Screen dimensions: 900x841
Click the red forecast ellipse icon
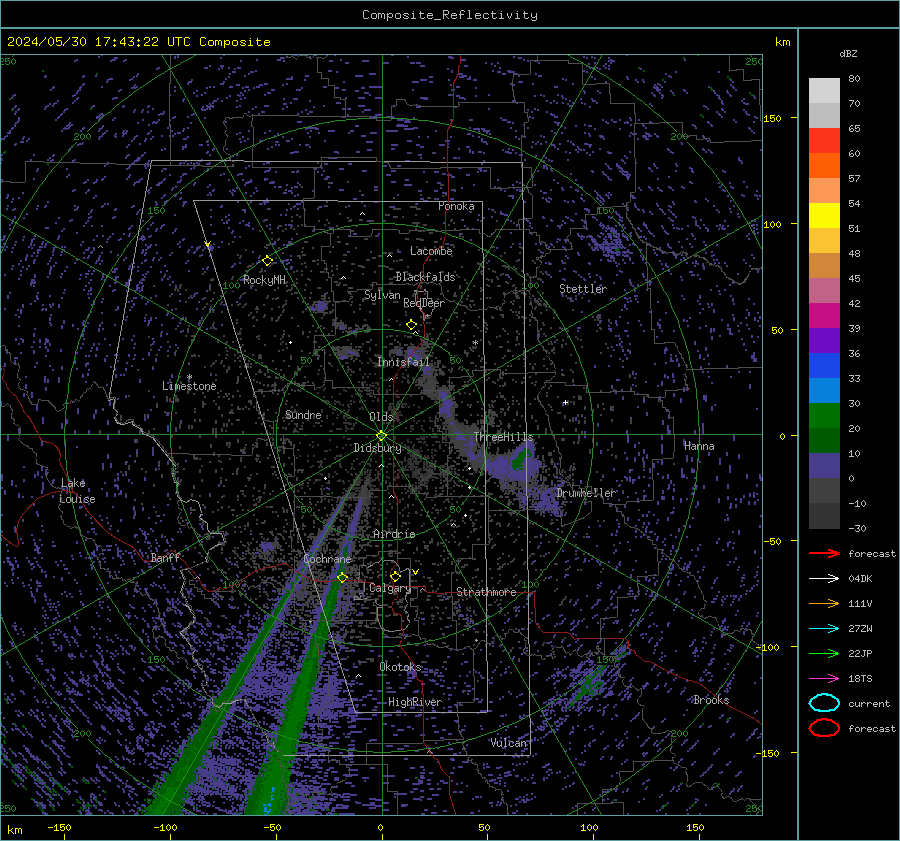824,728
